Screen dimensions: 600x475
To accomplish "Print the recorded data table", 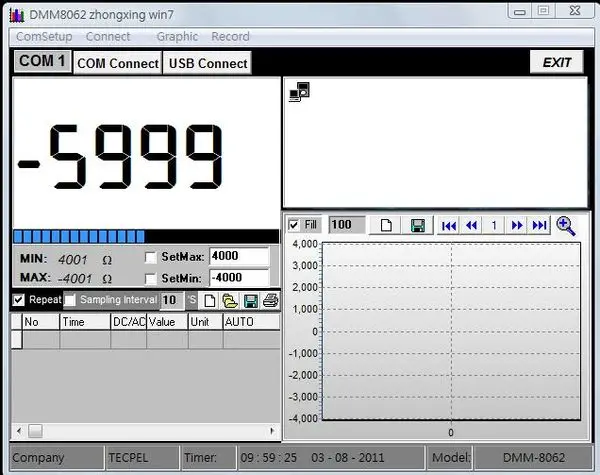I will (x=271, y=300).
